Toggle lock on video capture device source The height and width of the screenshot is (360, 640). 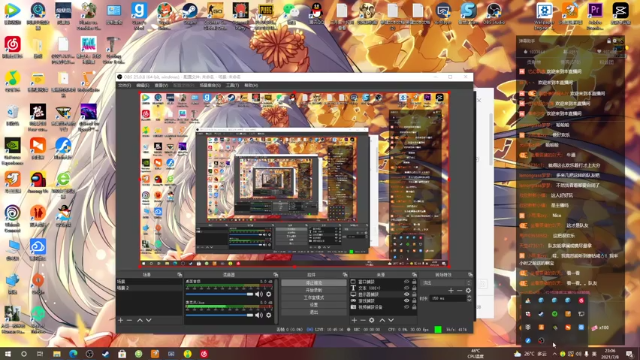point(414,307)
